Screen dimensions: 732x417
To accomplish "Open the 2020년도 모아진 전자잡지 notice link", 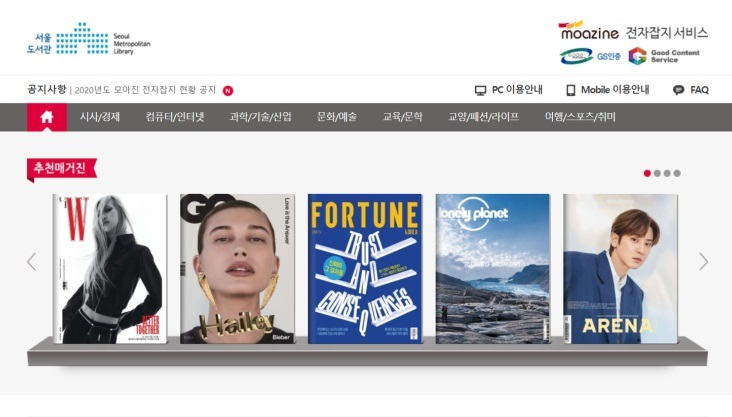I will coord(145,90).
